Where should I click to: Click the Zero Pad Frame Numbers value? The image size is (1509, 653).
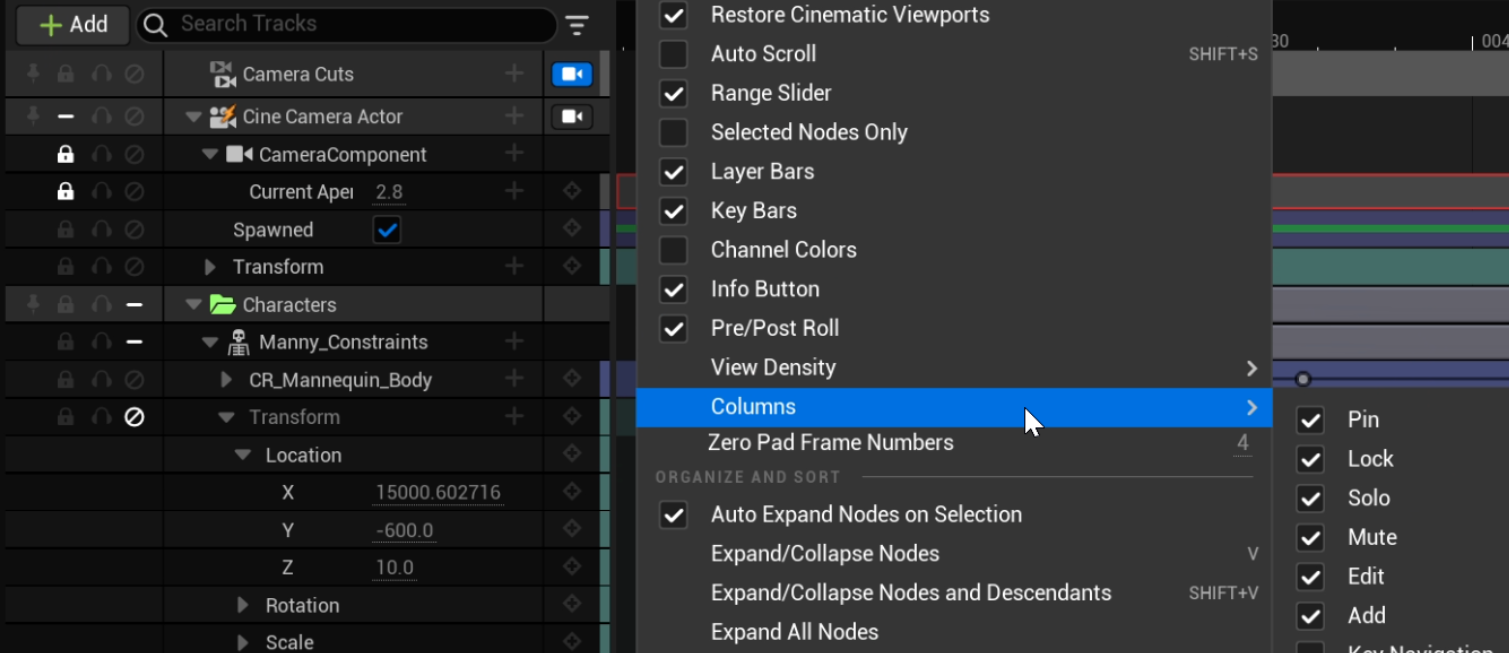1242,443
